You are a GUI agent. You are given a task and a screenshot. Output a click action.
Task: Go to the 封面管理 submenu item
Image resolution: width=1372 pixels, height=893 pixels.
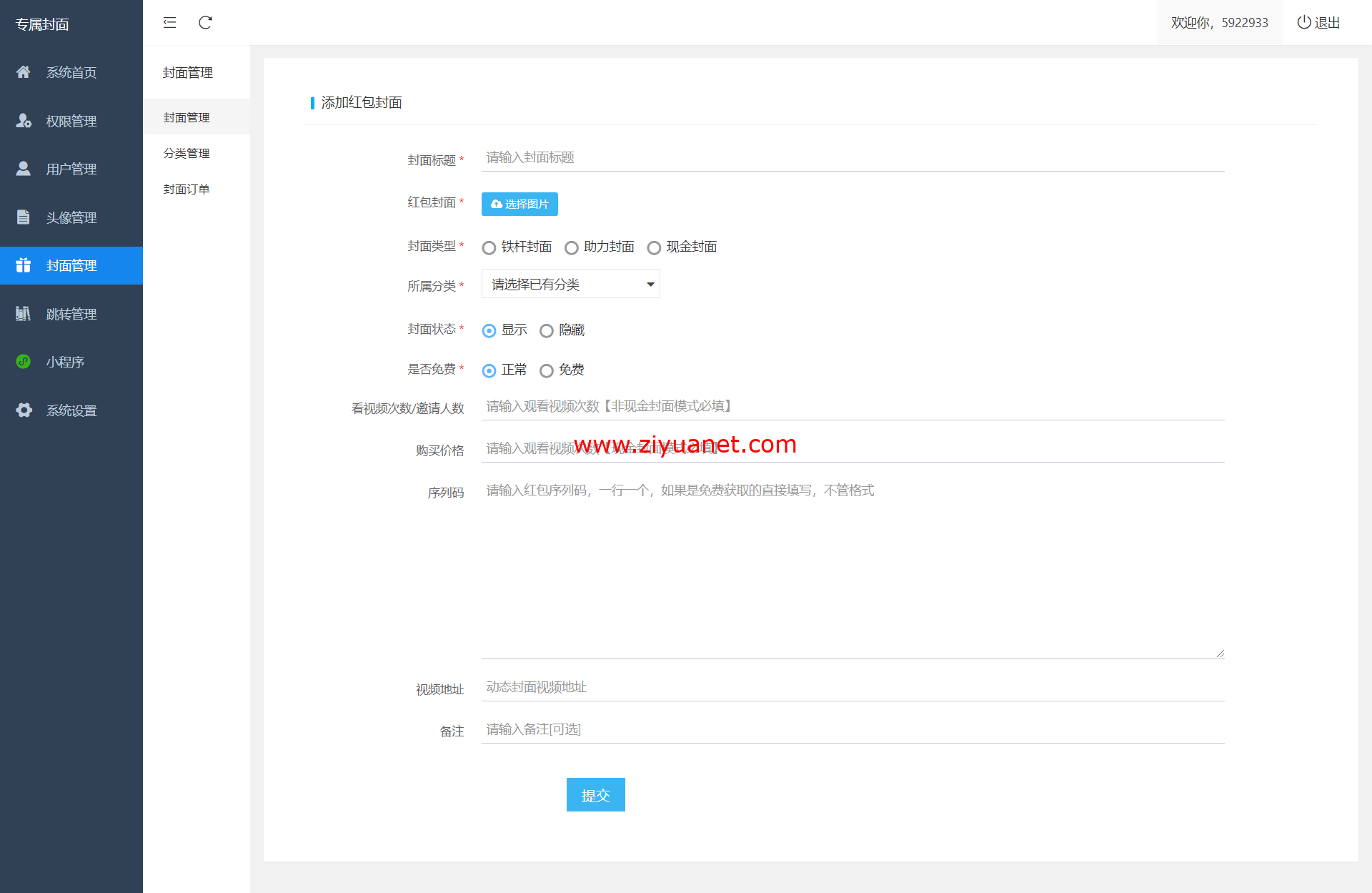pyautogui.click(x=197, y=117)
